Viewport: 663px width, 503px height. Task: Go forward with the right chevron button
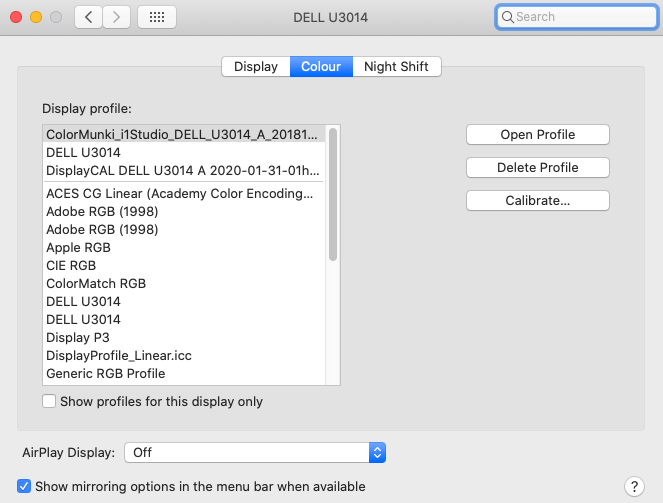(116, 17)
